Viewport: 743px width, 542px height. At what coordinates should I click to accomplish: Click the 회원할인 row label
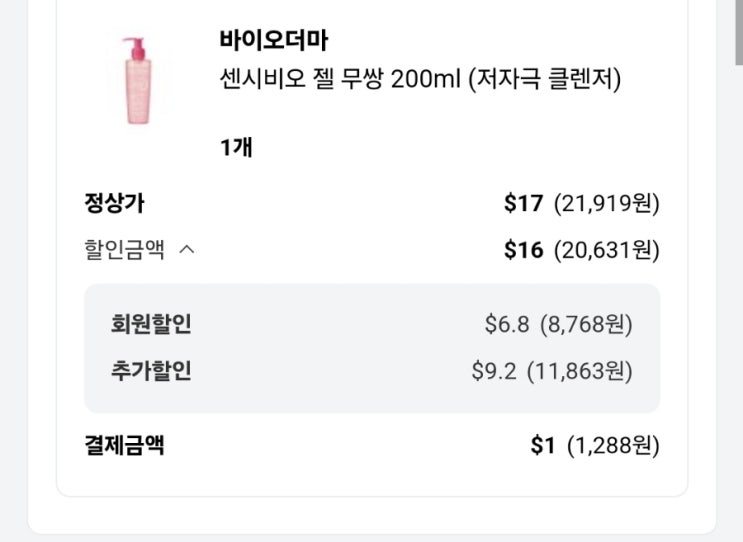point(151,324)
